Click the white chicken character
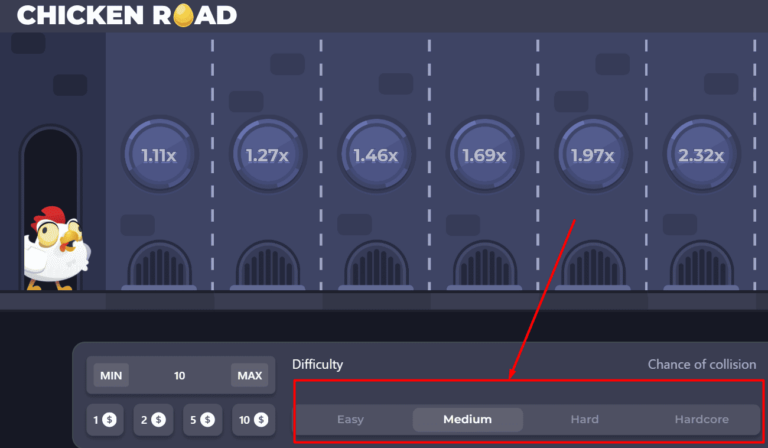This screenshot has width=768, height=448. 56,248
